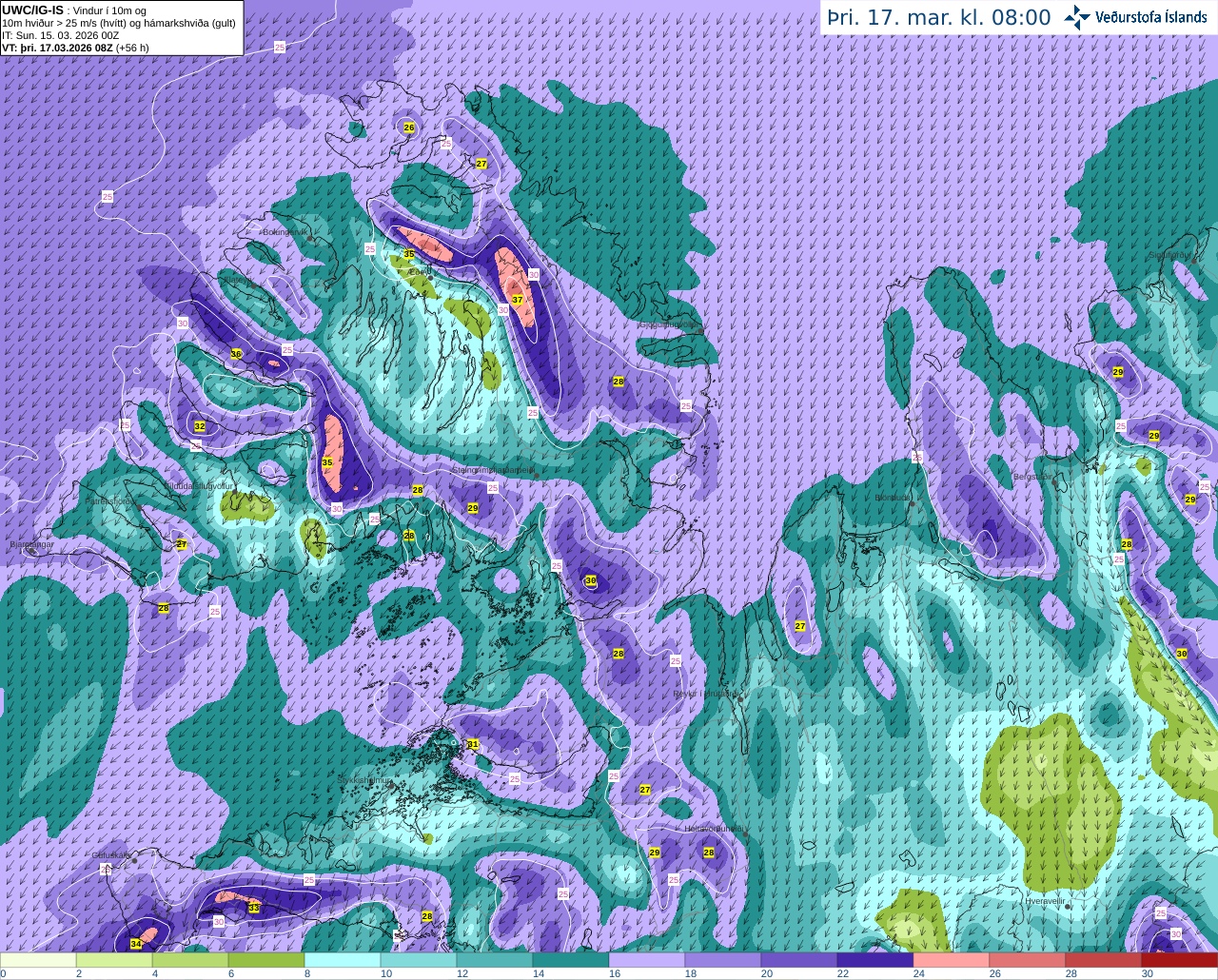The height and width of the screenshot is (980, 1218).
Task: Select the pink 24–26 legend swatch
Action: click(x=952, y=960)
